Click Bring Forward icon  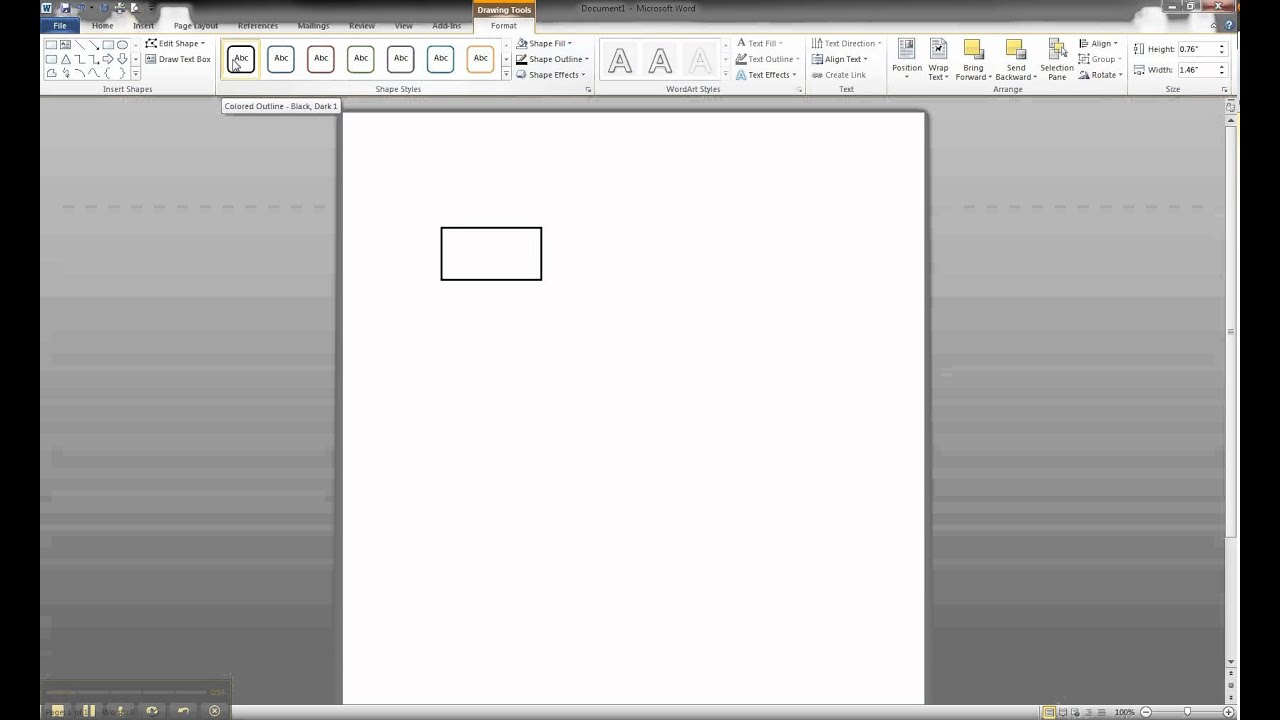tap(973, 50)
